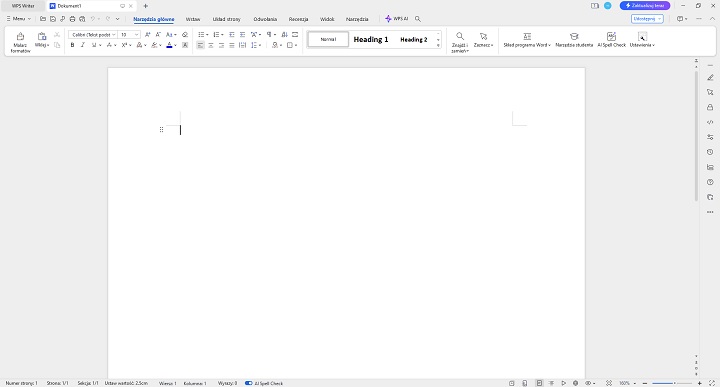
Task: Expand the bullet list dropdown arrow
Action: (x=207, y=35)
